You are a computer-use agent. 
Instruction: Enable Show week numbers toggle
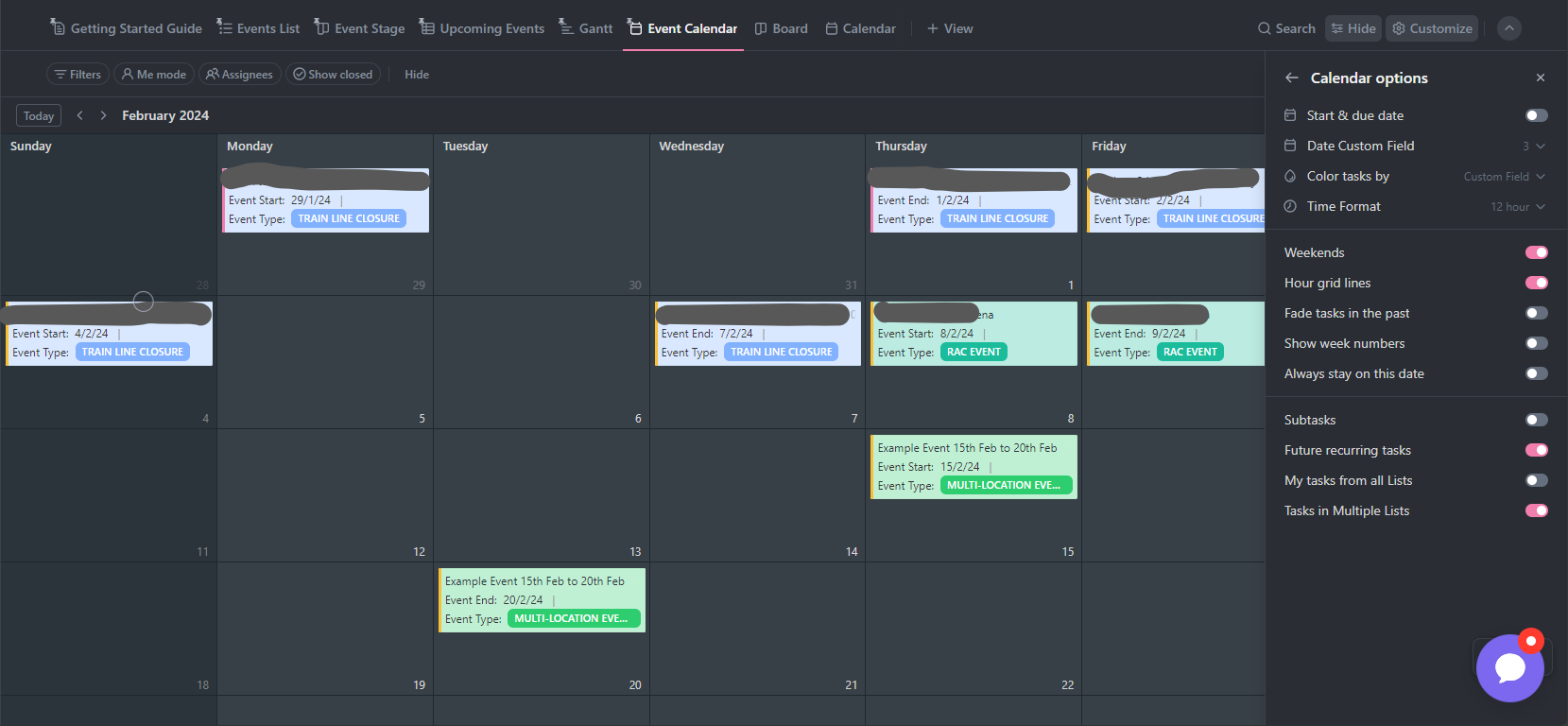tap(1537, 343)
